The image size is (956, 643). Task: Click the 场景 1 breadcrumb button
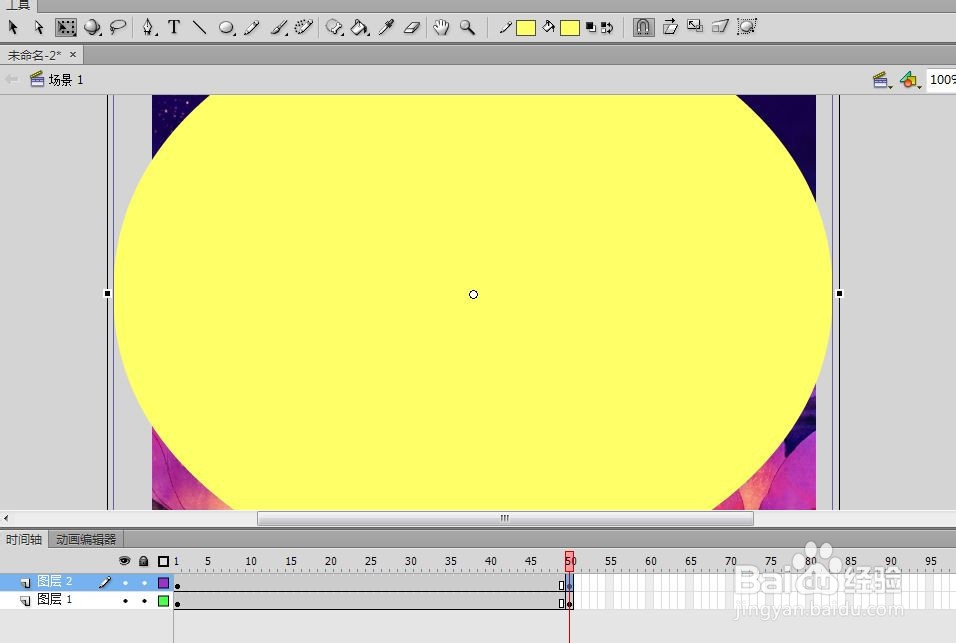tap(55, 79)
